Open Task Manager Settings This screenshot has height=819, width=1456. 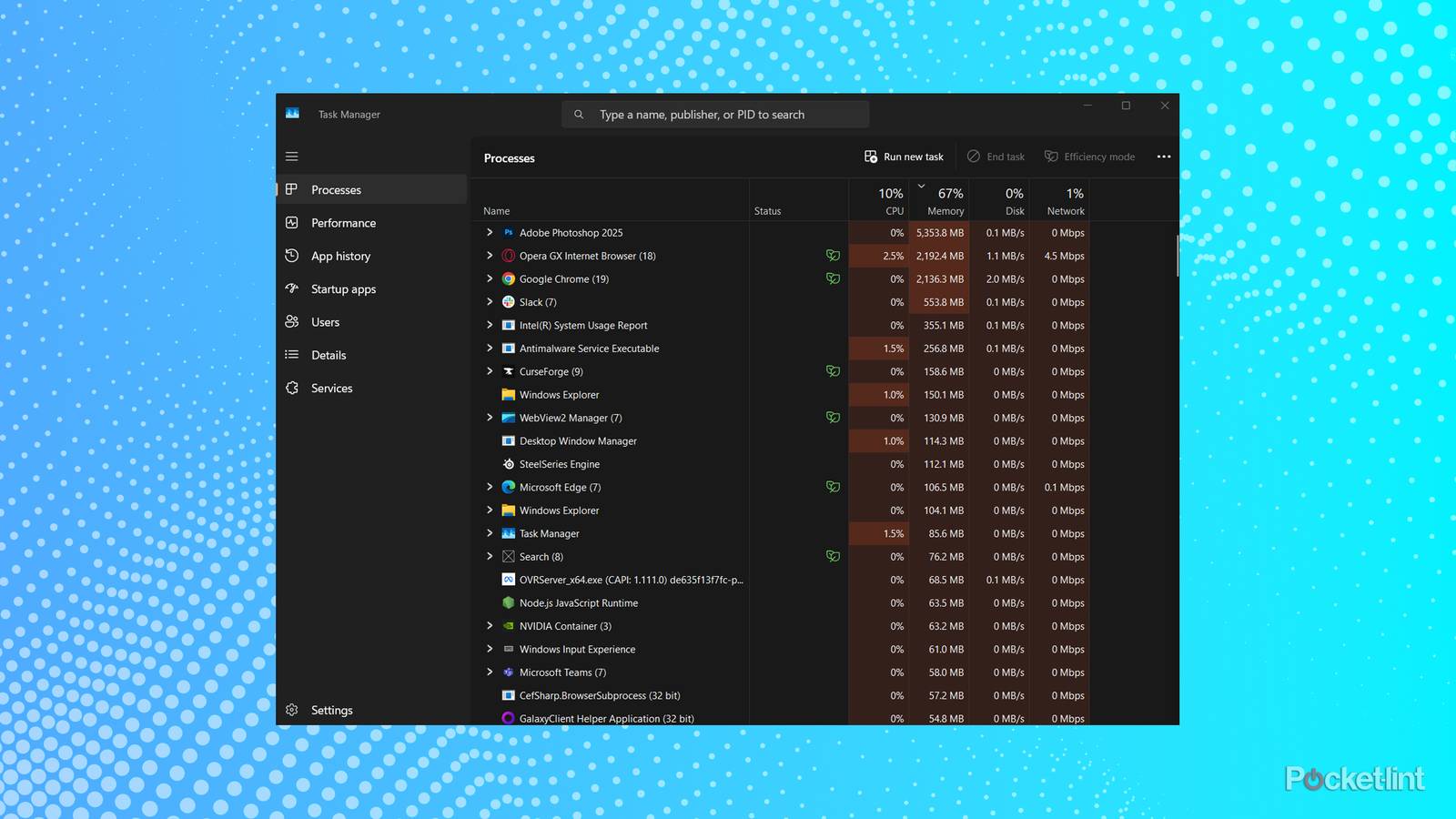pyautogui.click(x=331, y=710)
